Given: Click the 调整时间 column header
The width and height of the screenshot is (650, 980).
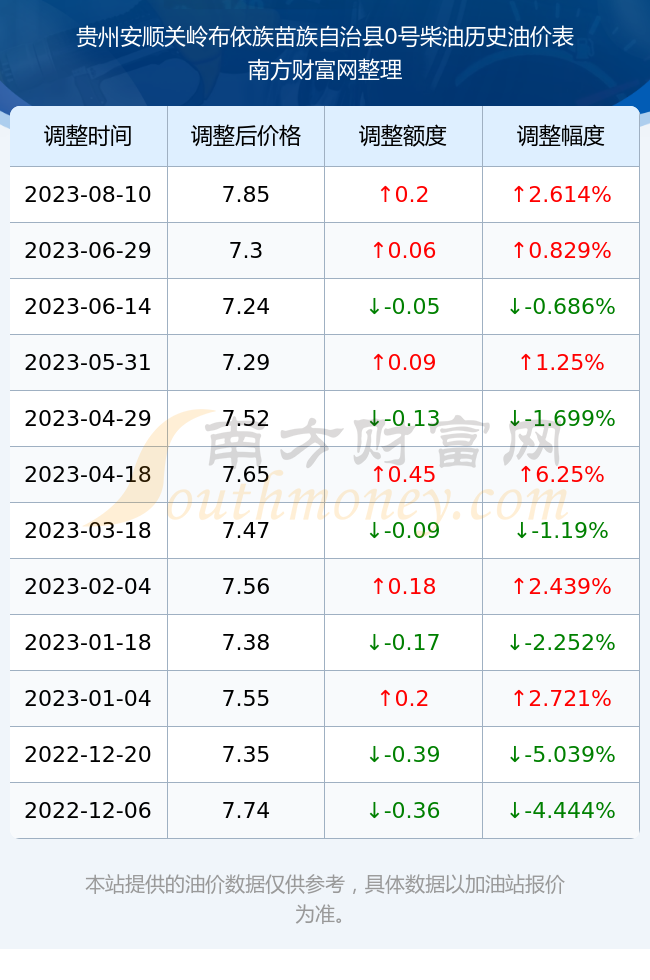Looking at the screenshot, I should click(x=88, y=136).
